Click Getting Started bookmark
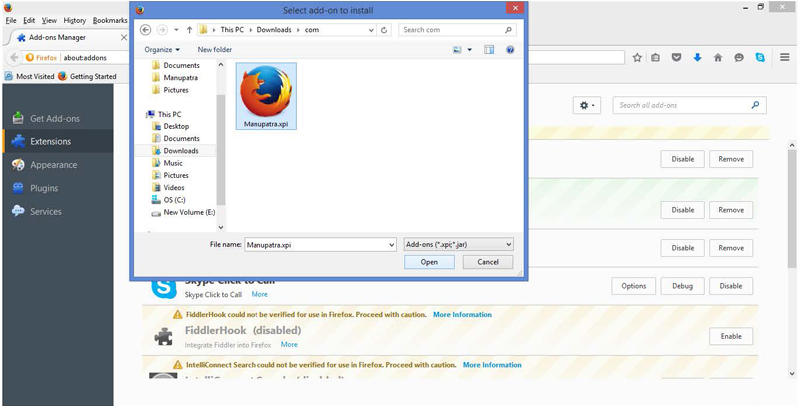 (87, 77)
